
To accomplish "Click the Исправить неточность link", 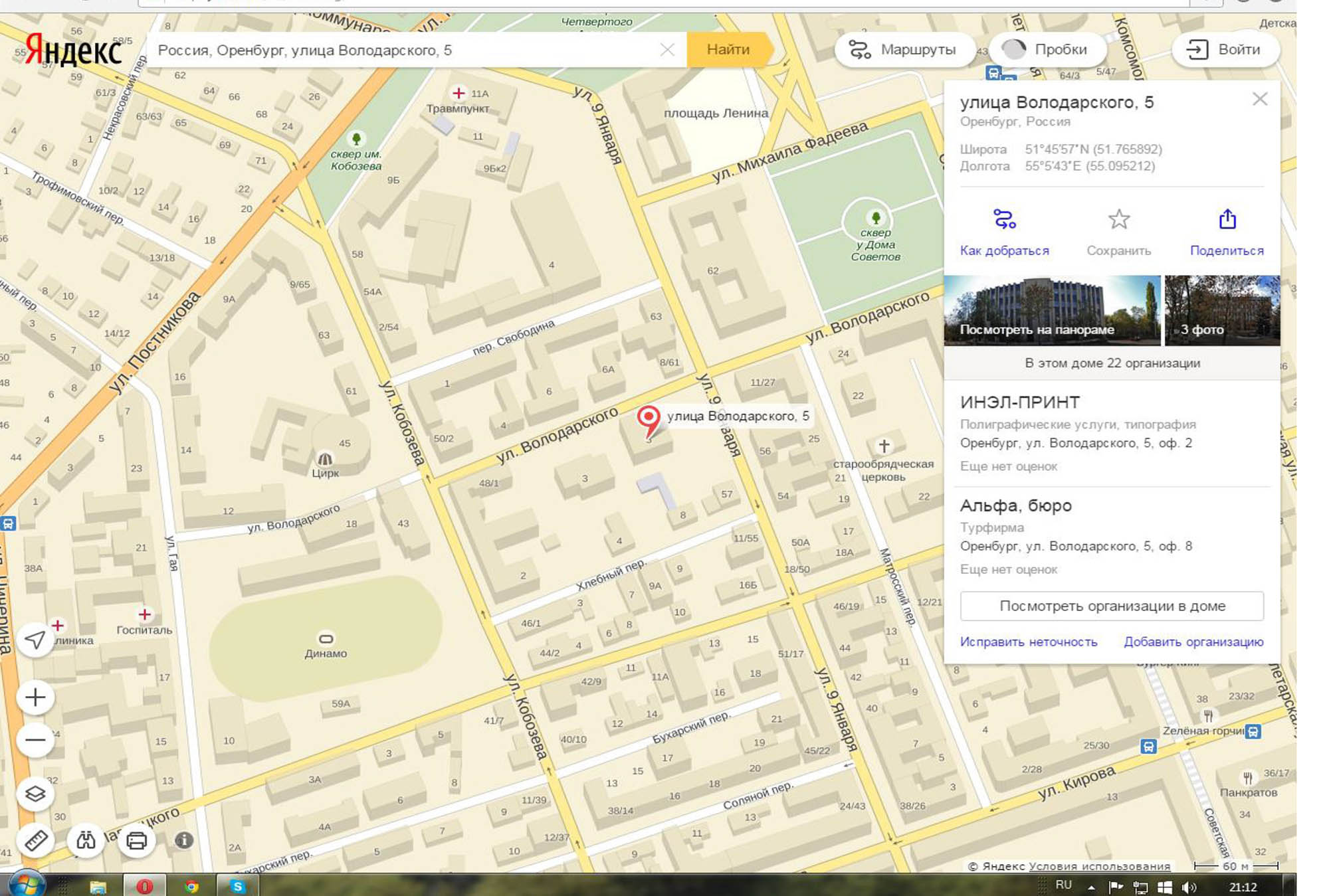I will click(1028, 642).
